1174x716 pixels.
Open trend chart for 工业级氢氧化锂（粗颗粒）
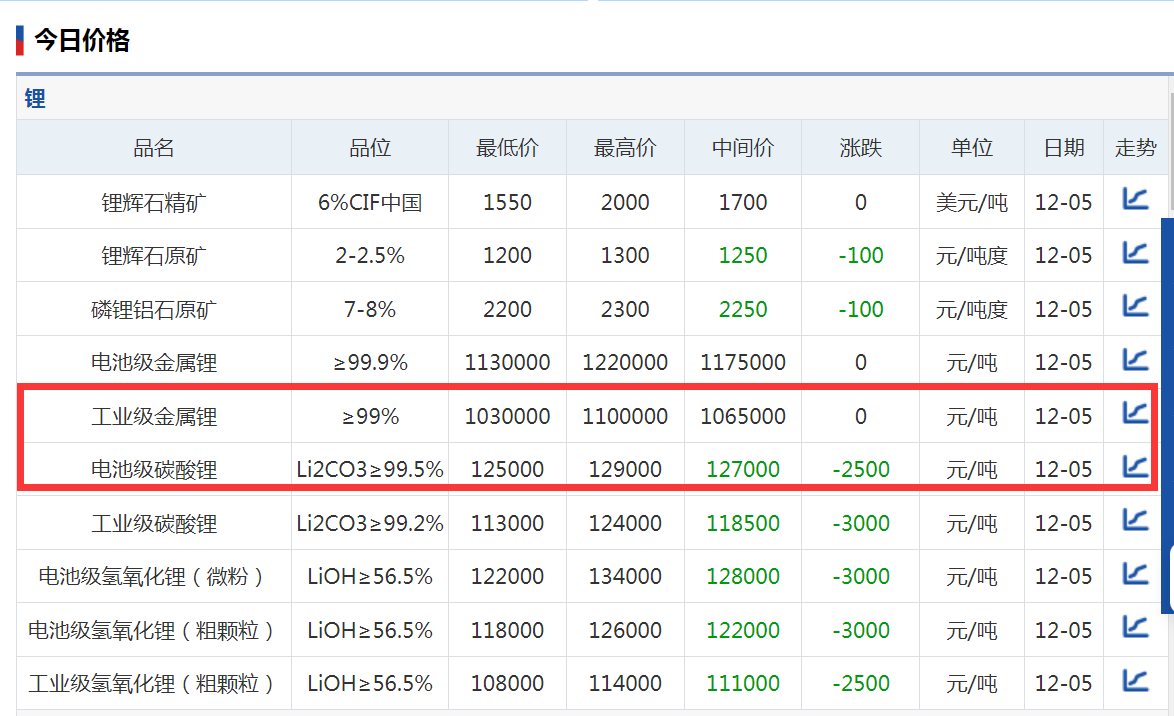(x=1135, y=681)
